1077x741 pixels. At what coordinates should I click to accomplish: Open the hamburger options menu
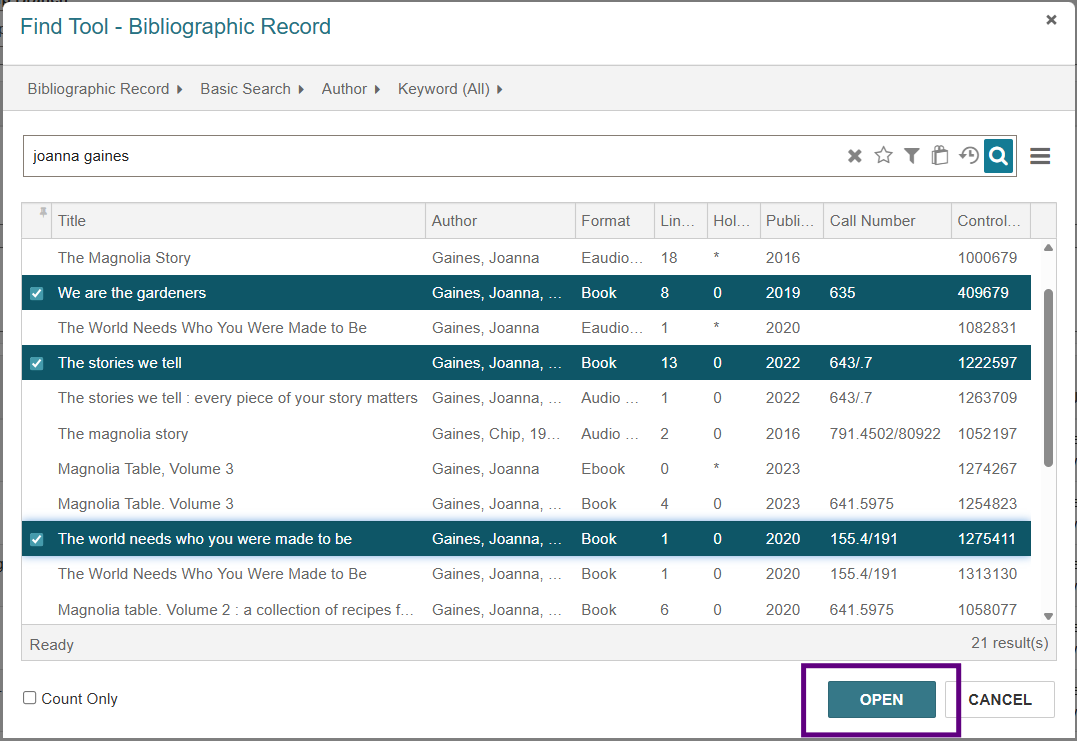point(1040,156)
